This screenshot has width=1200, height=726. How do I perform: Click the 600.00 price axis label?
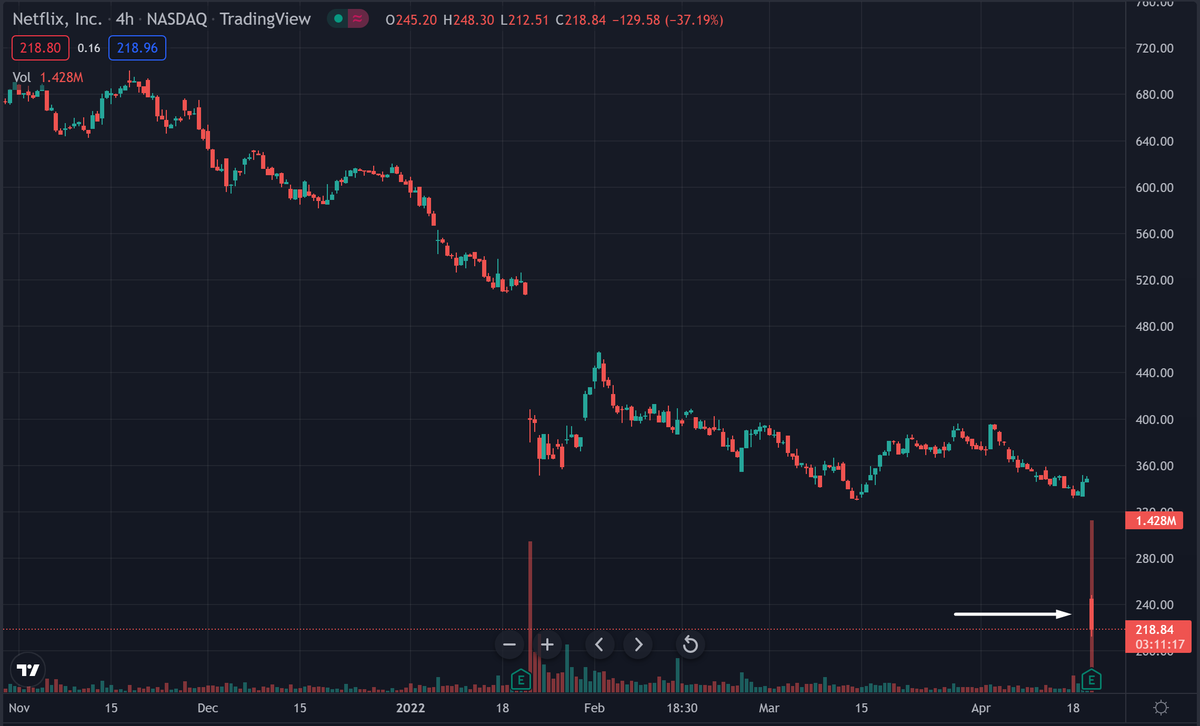point(1153,188)
